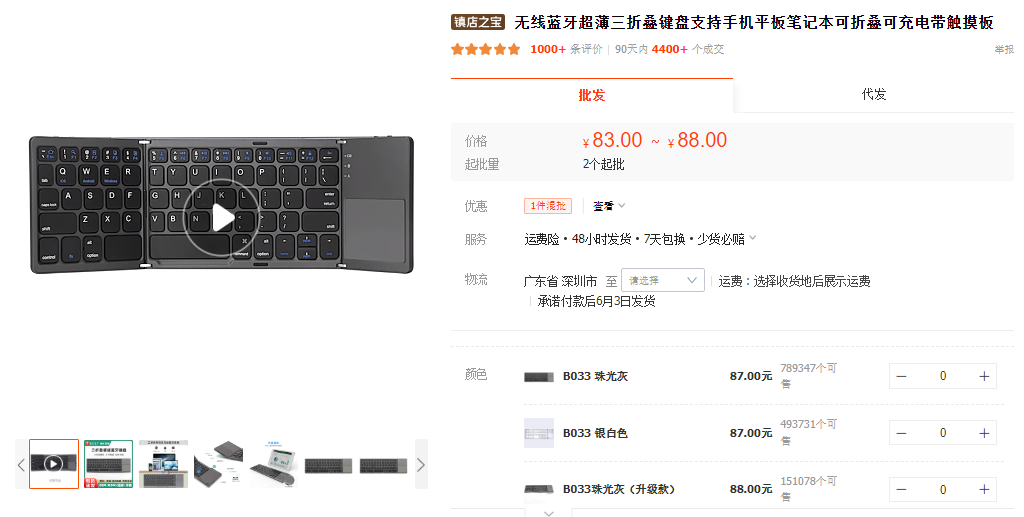Increase quantity for B033 珠光灰
The image size is (1024, 517).
click(984, 376)
